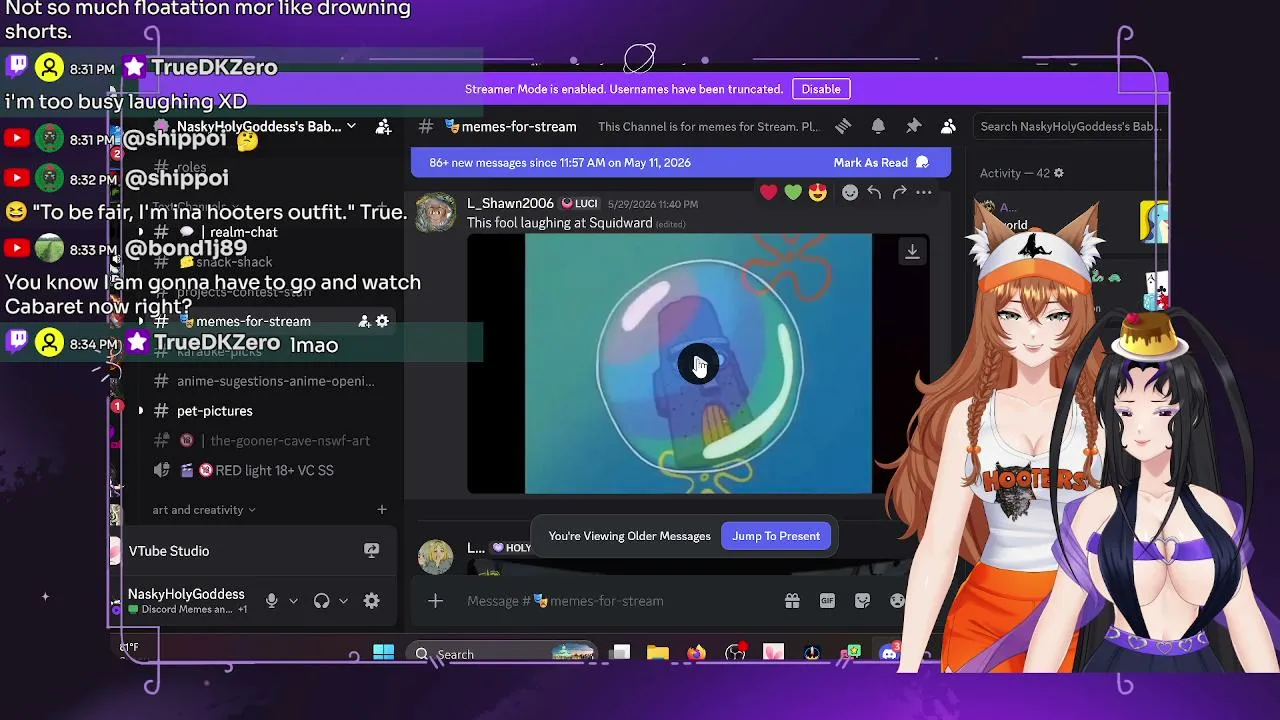Image resolution: width=1280 pixels, height=720 pixels.
Task: Open Discord user settings gear
Action: click(x=372, y=601)
